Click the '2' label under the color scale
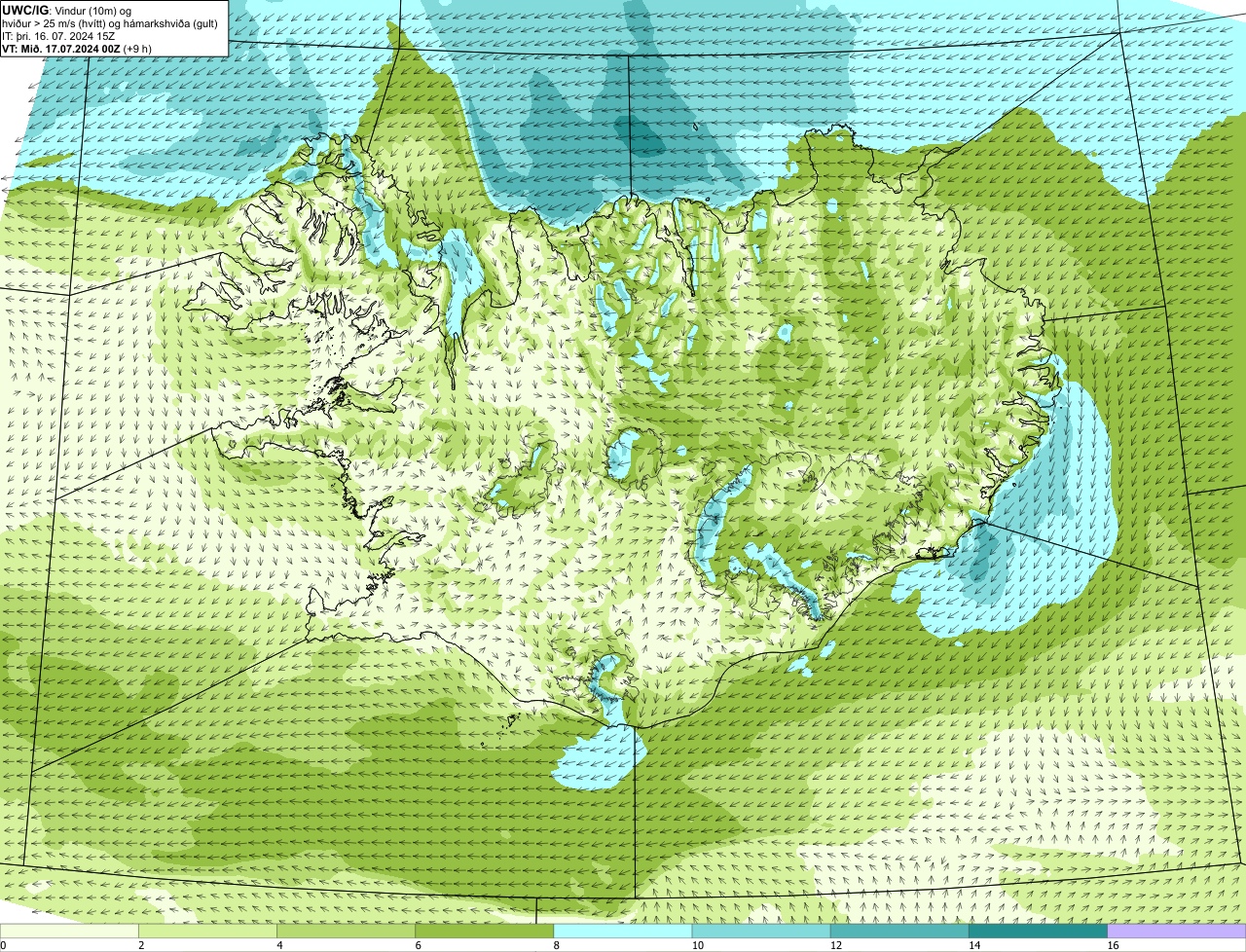1246x952 pixels. [141, 945]
